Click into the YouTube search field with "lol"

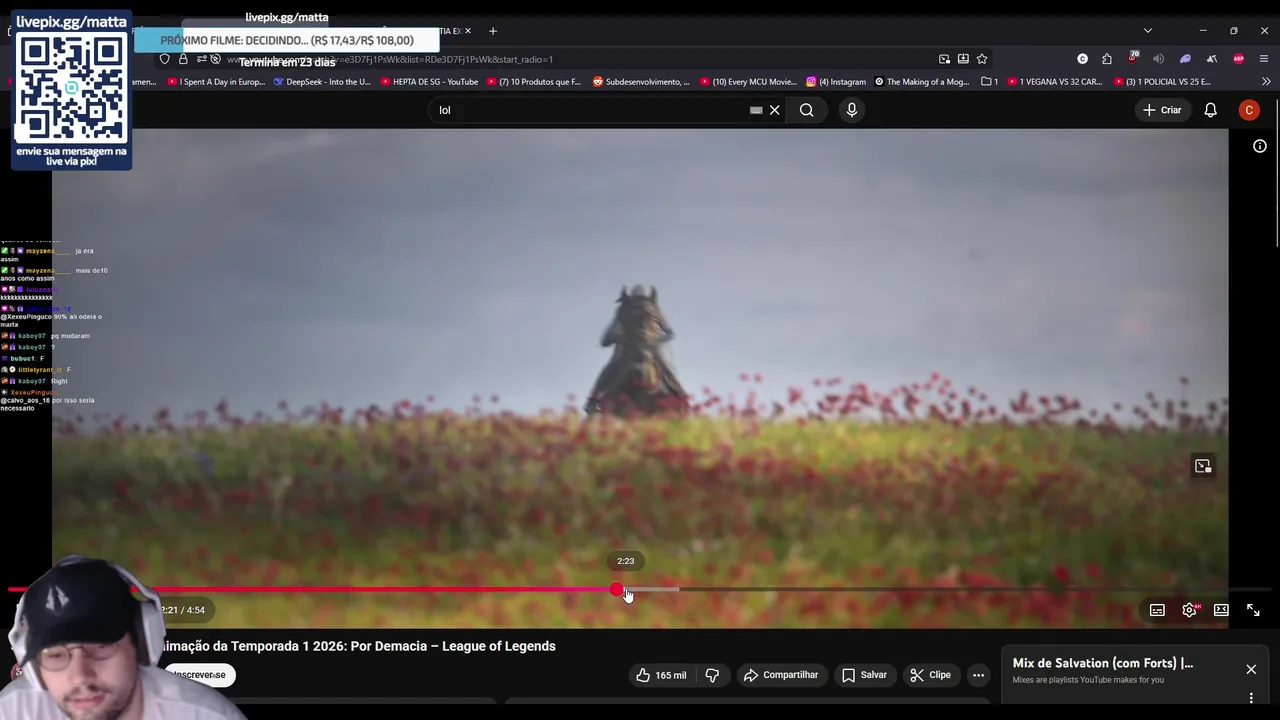point(590,110)
